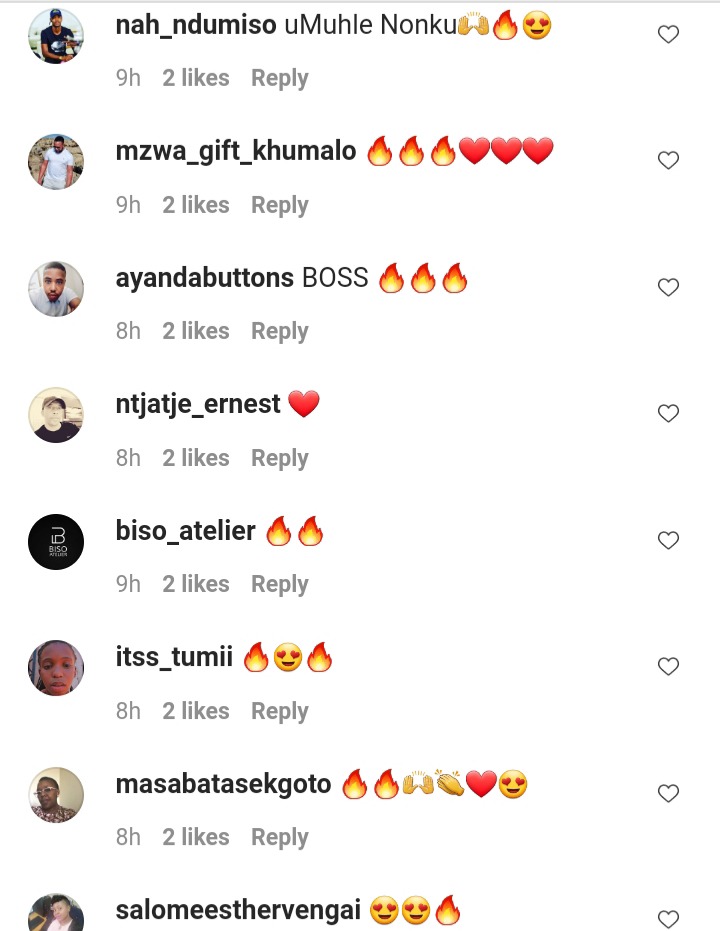
Task: Like the ayandabuttons BOSS comment
Action: point(668,287)
